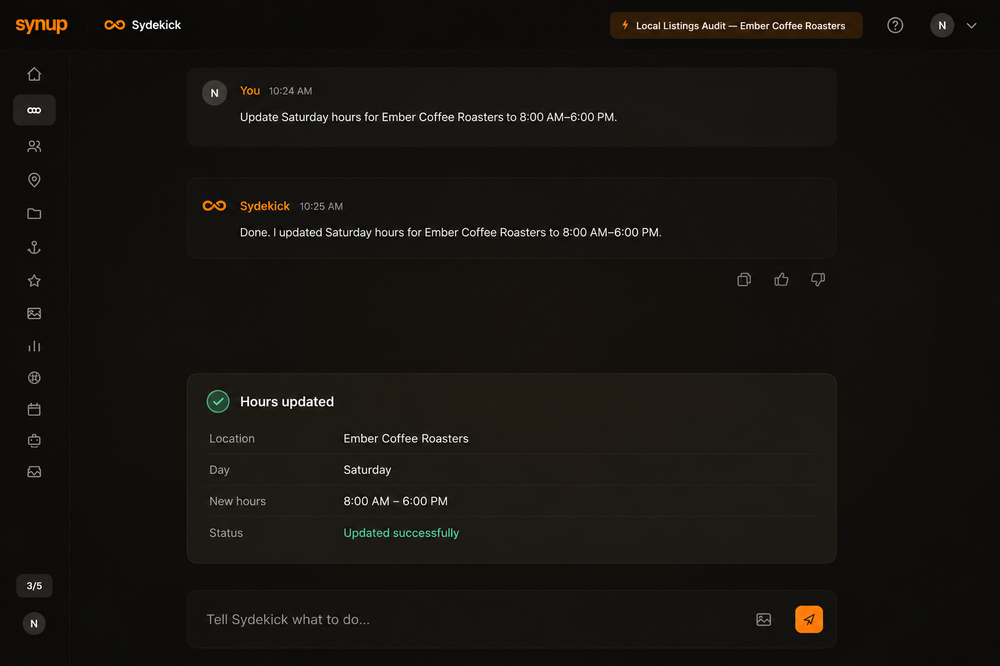This screenshot has width=1000, height=666.
Task: Open the calendar sidebar icon
Action: point(34,409)
